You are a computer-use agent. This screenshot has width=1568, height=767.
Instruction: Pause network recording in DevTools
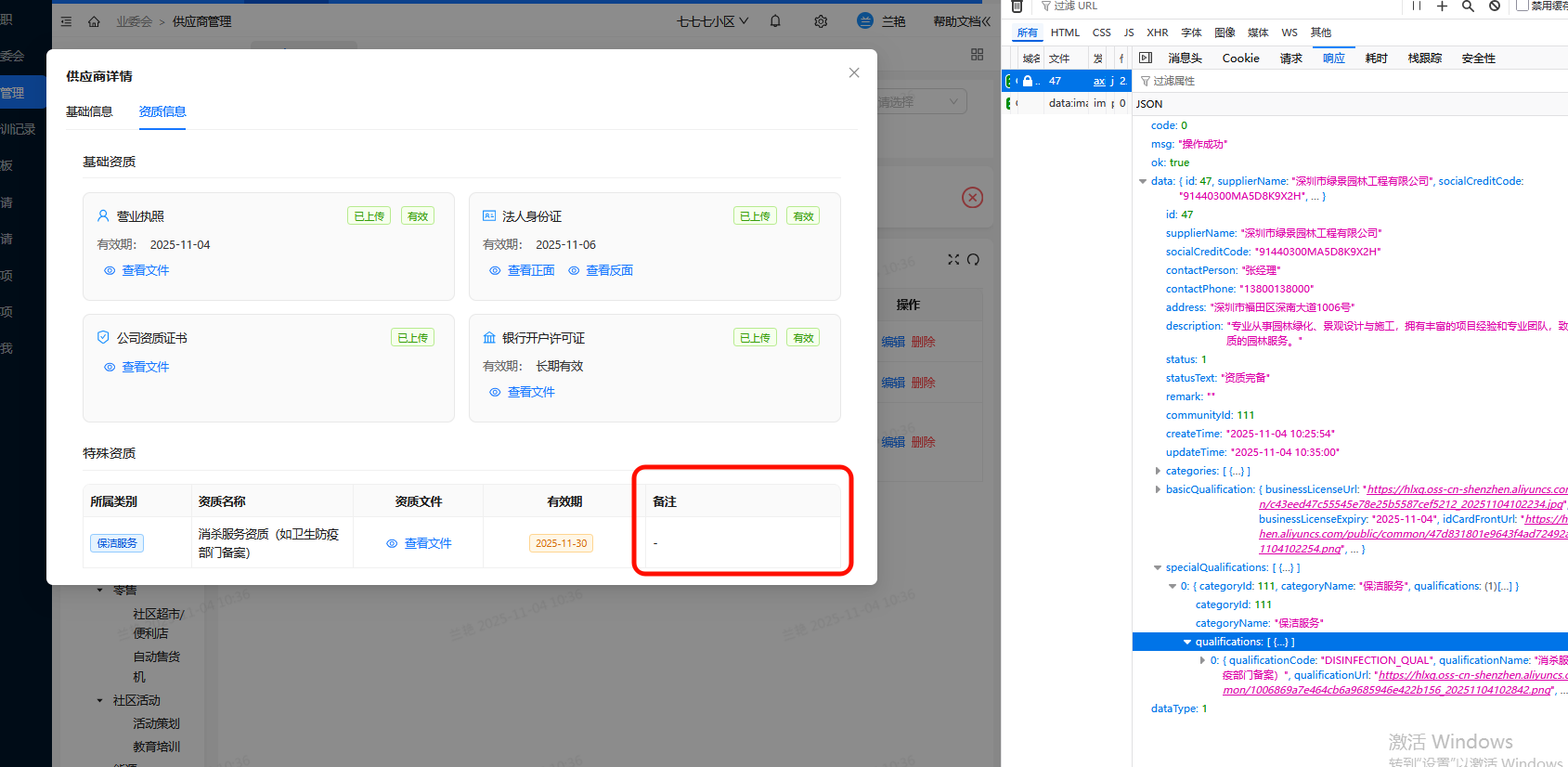tap(1417, 6)
